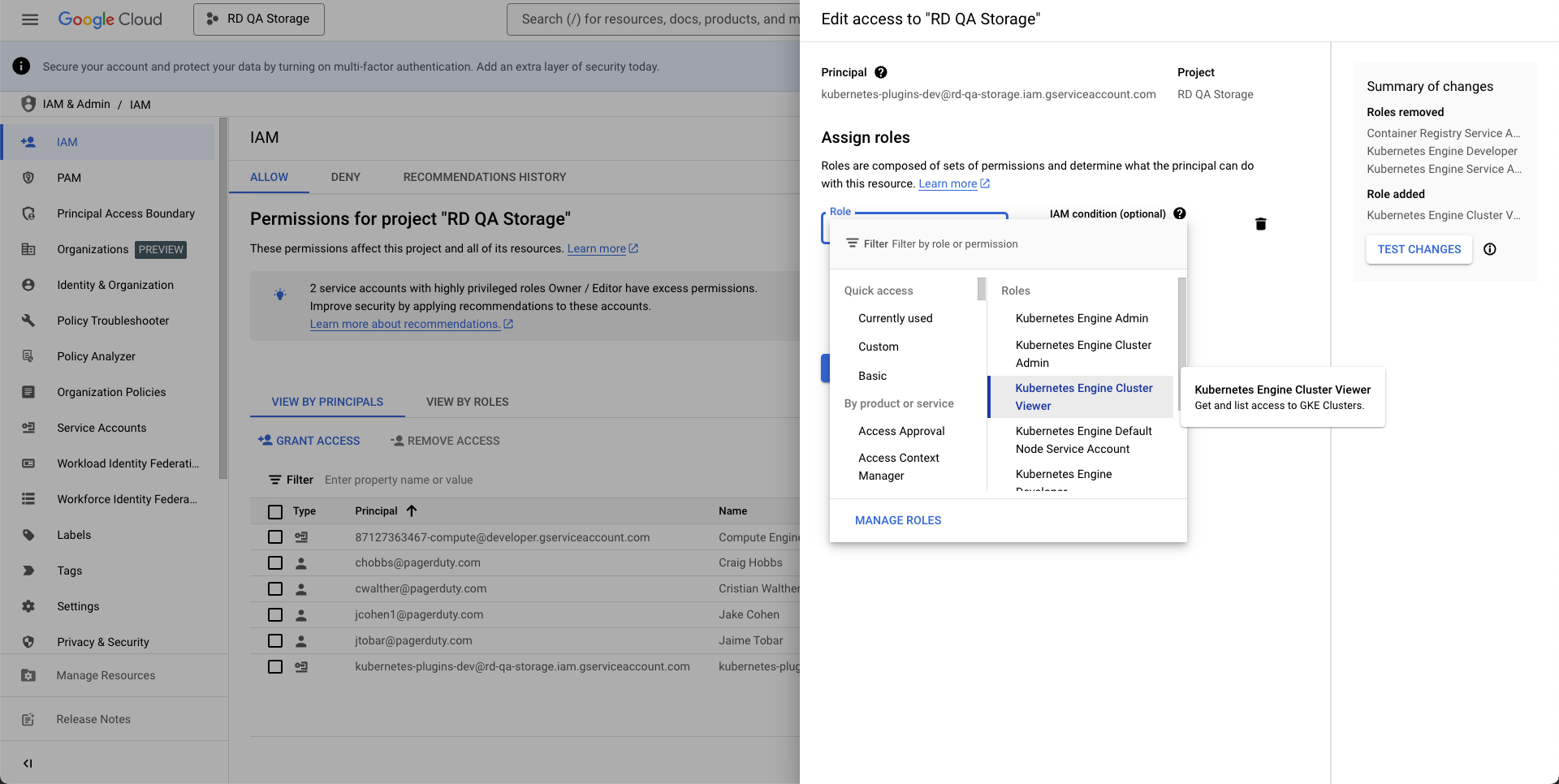Click the info icon beside Test Changes
The height and width of the screenshot is (784, 1559).
(1490, 249)
